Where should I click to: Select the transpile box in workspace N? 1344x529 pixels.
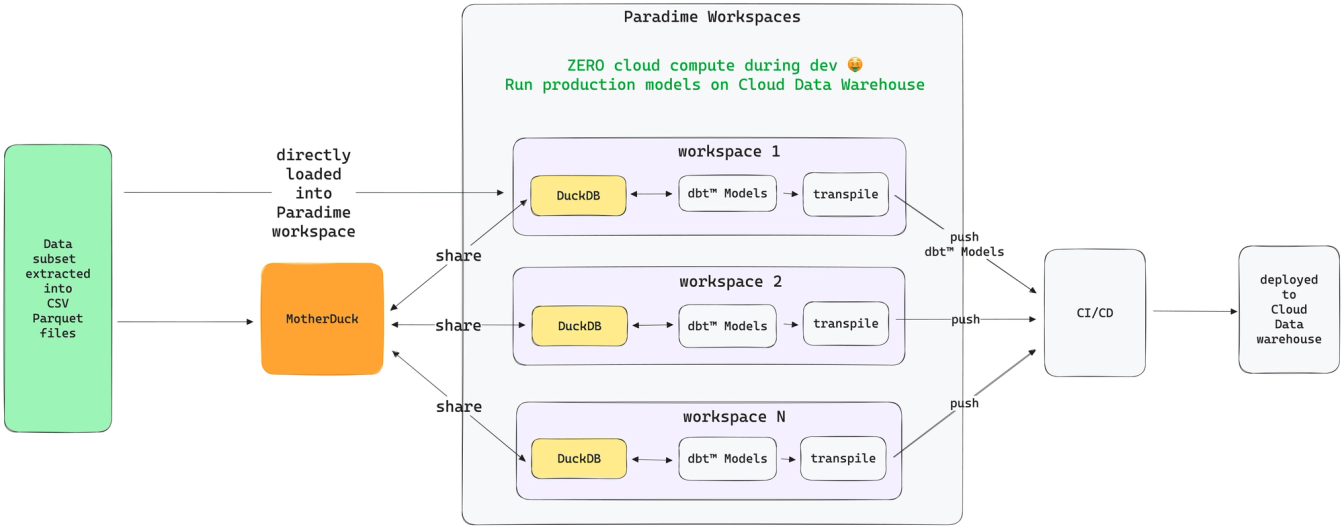[843, 458]
